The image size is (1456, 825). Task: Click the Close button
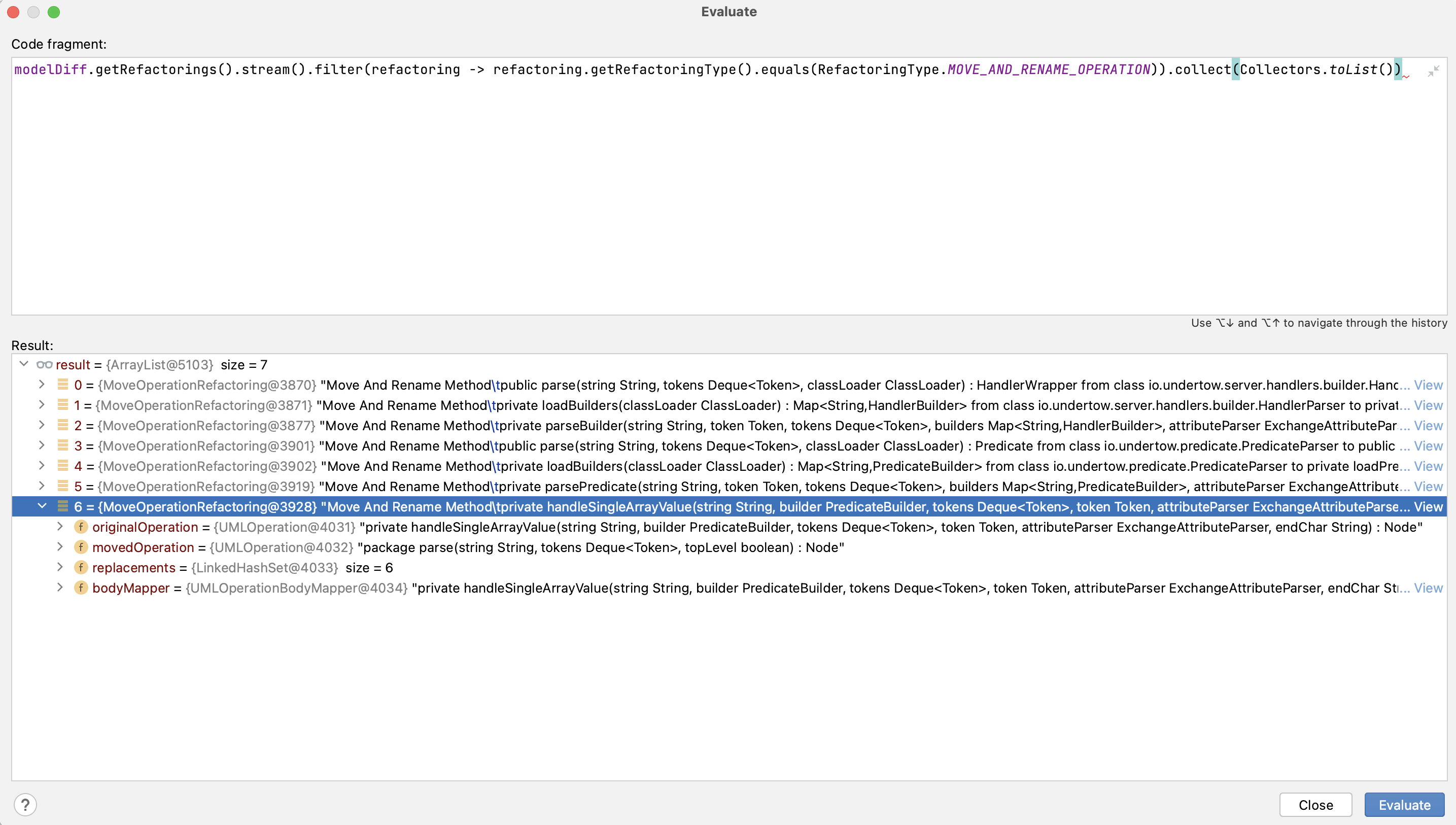1315,805
